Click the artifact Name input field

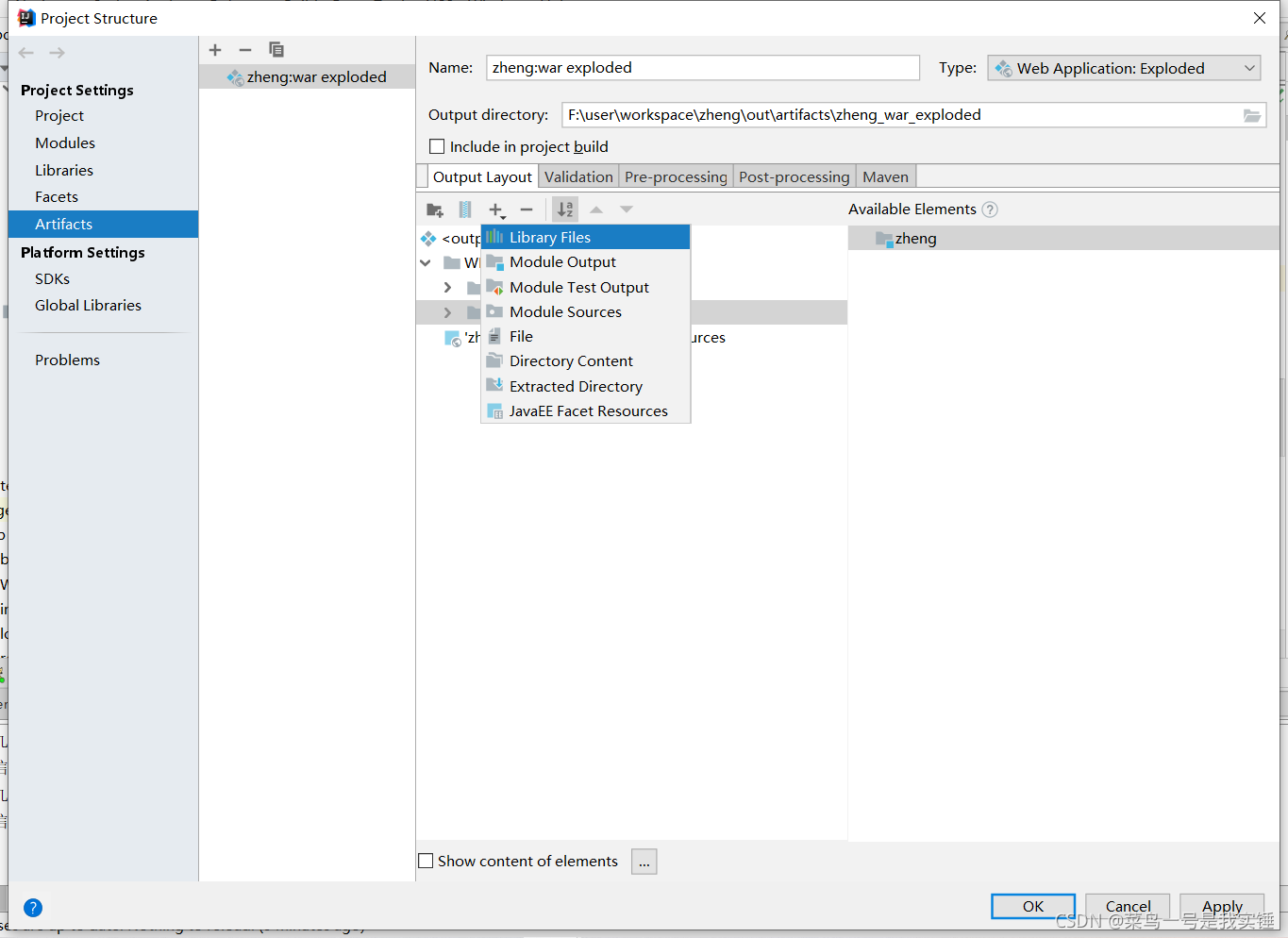(703, 67)
